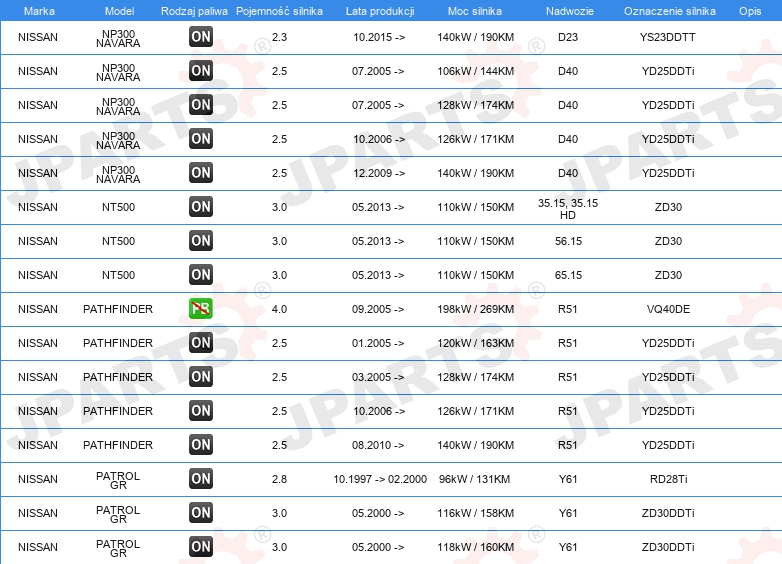Click the 10.2015 -> production date
Screen dimensions: 782x564
(x=379, y=37)
